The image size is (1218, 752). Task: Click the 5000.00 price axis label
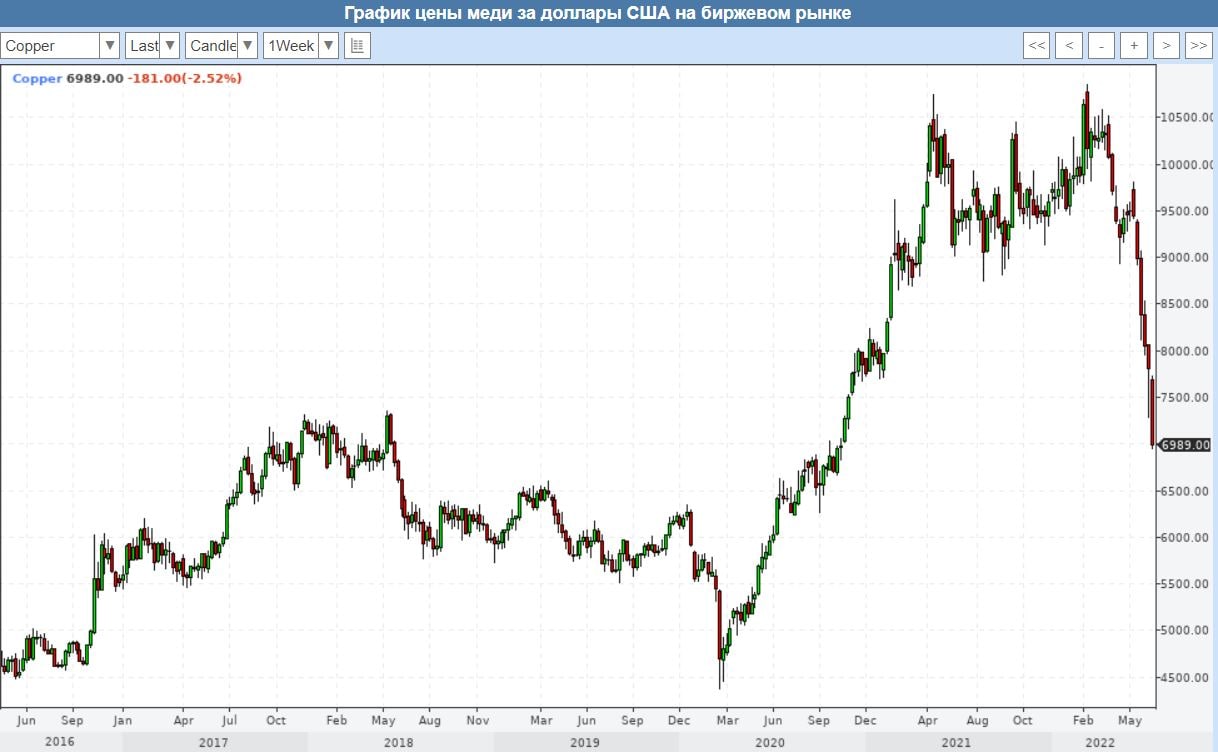pyautogui.click(x=1186, y=631)
